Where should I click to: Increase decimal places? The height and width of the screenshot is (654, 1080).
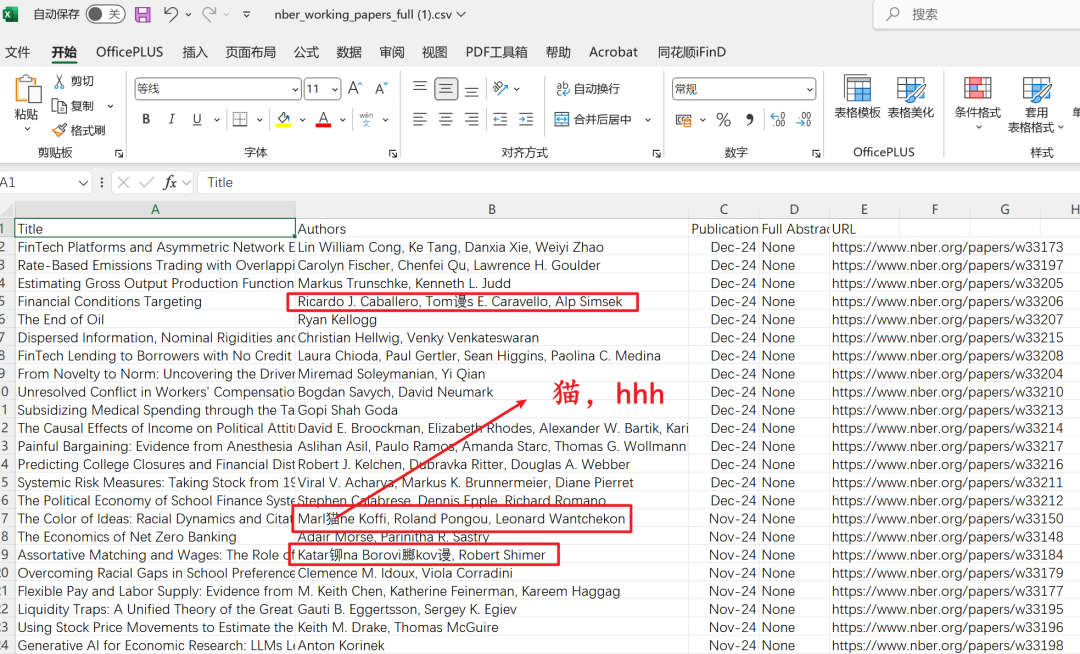click(778, 120)
